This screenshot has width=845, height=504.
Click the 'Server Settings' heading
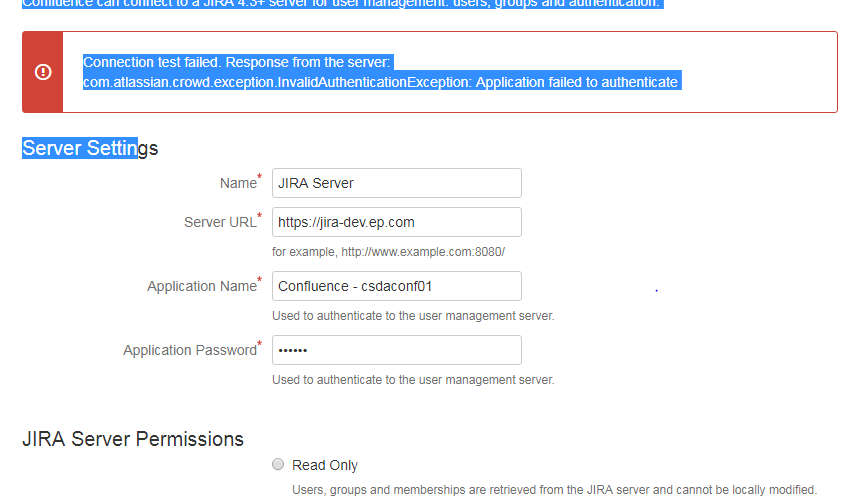(x=90, y=148)
